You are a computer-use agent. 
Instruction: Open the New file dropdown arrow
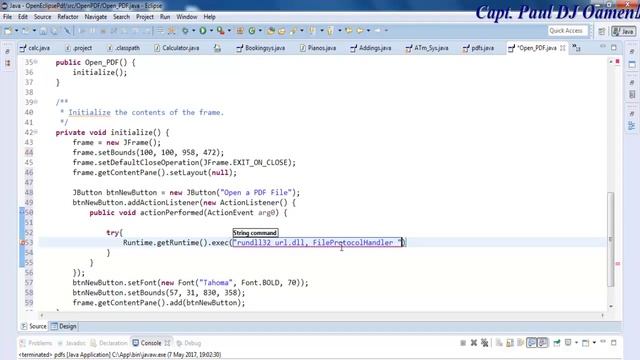pos(16,31)
